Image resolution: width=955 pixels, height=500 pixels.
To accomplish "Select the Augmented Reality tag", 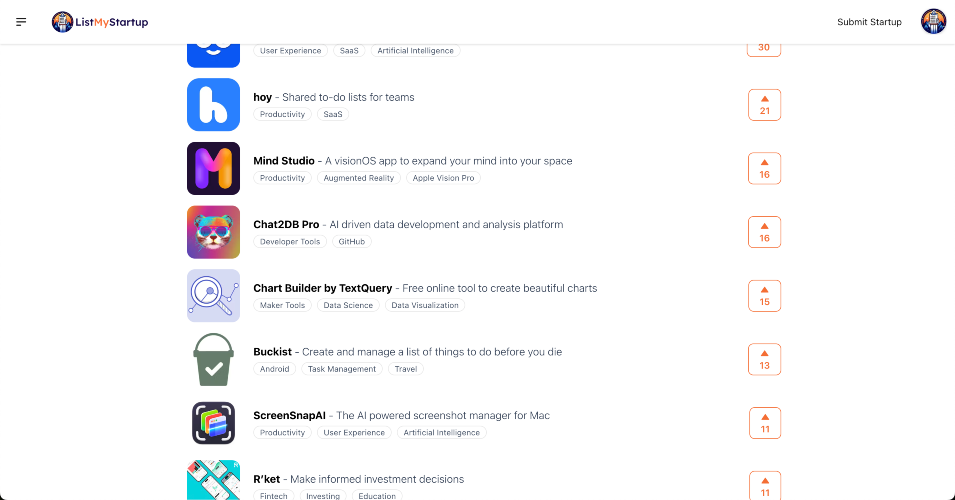I will [359, 178].
